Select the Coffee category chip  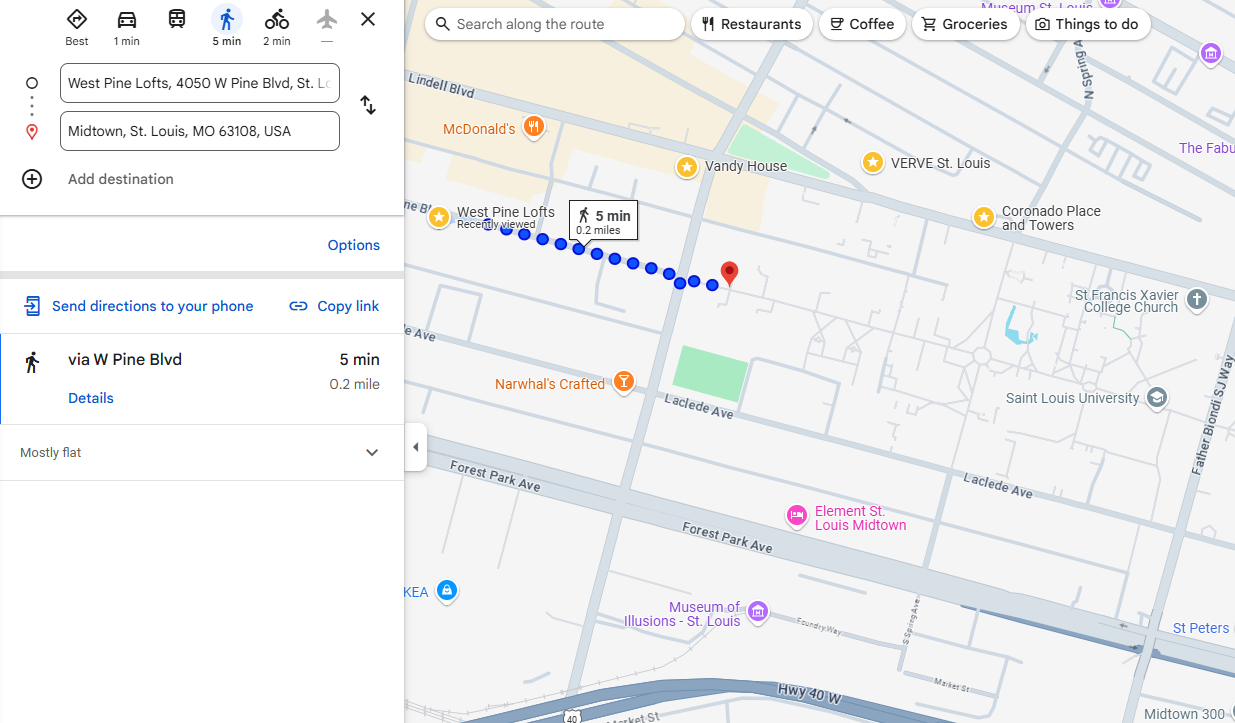[x=862, y=24]
